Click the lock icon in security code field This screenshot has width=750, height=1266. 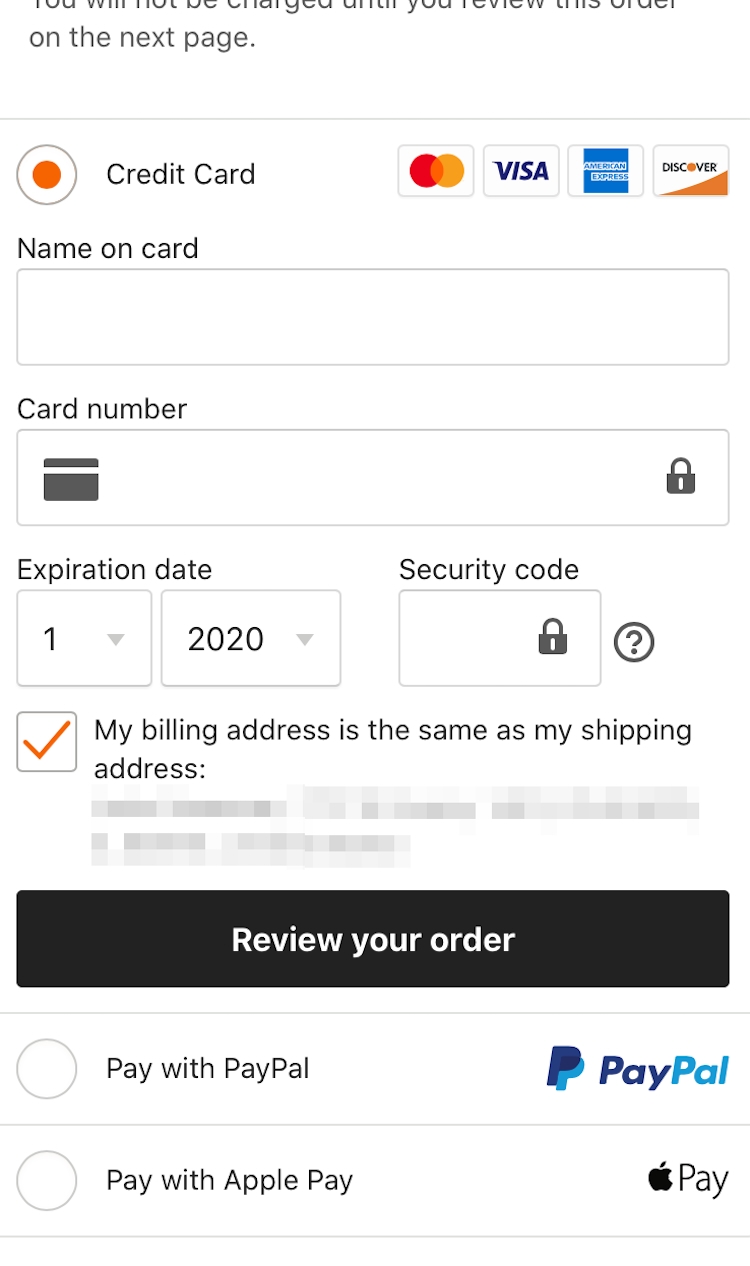(x=553, y=637)
